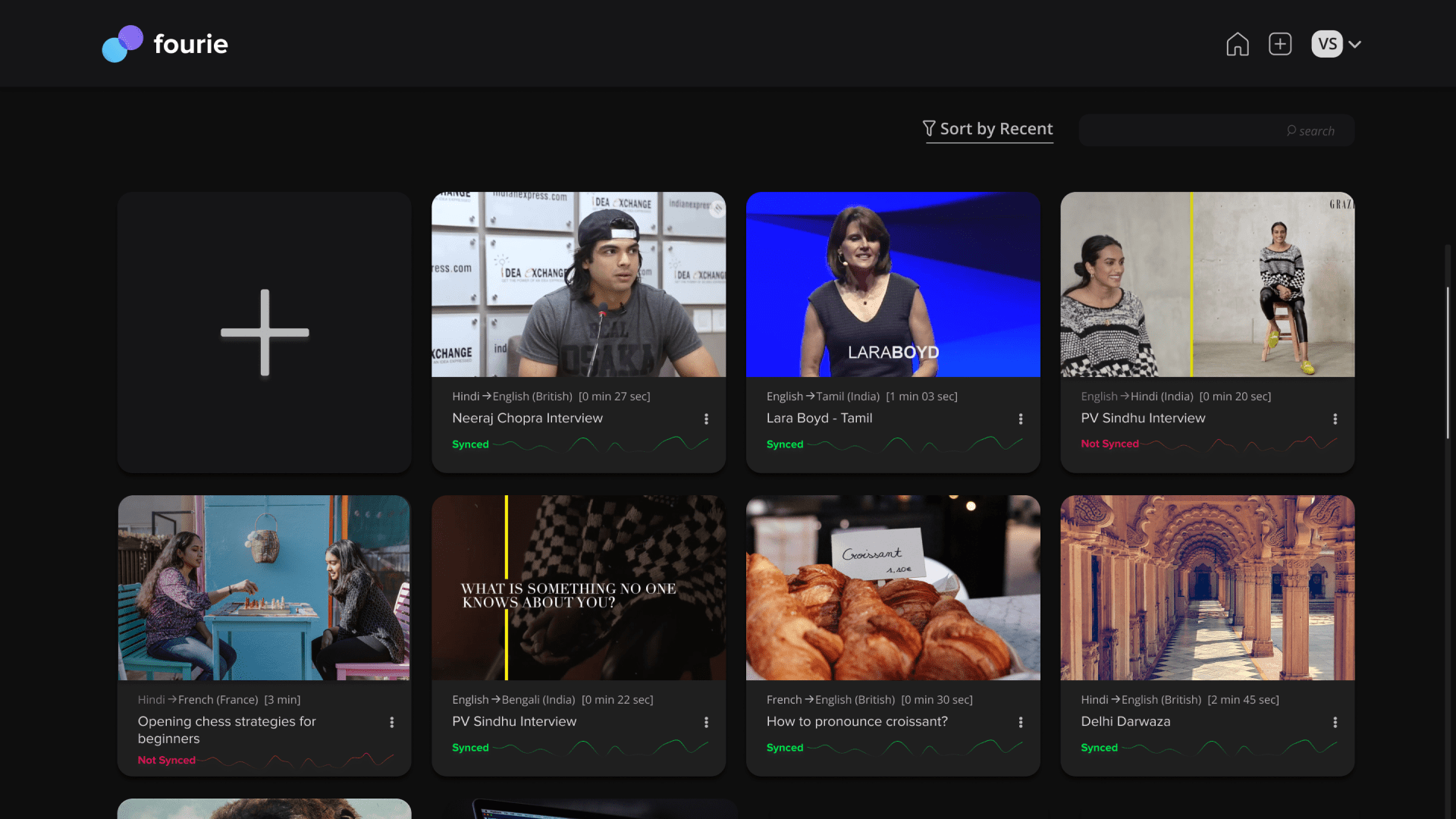Open the croissant video thumbnail
This screenshot has width=1456, height=819.
click(893, 588)
